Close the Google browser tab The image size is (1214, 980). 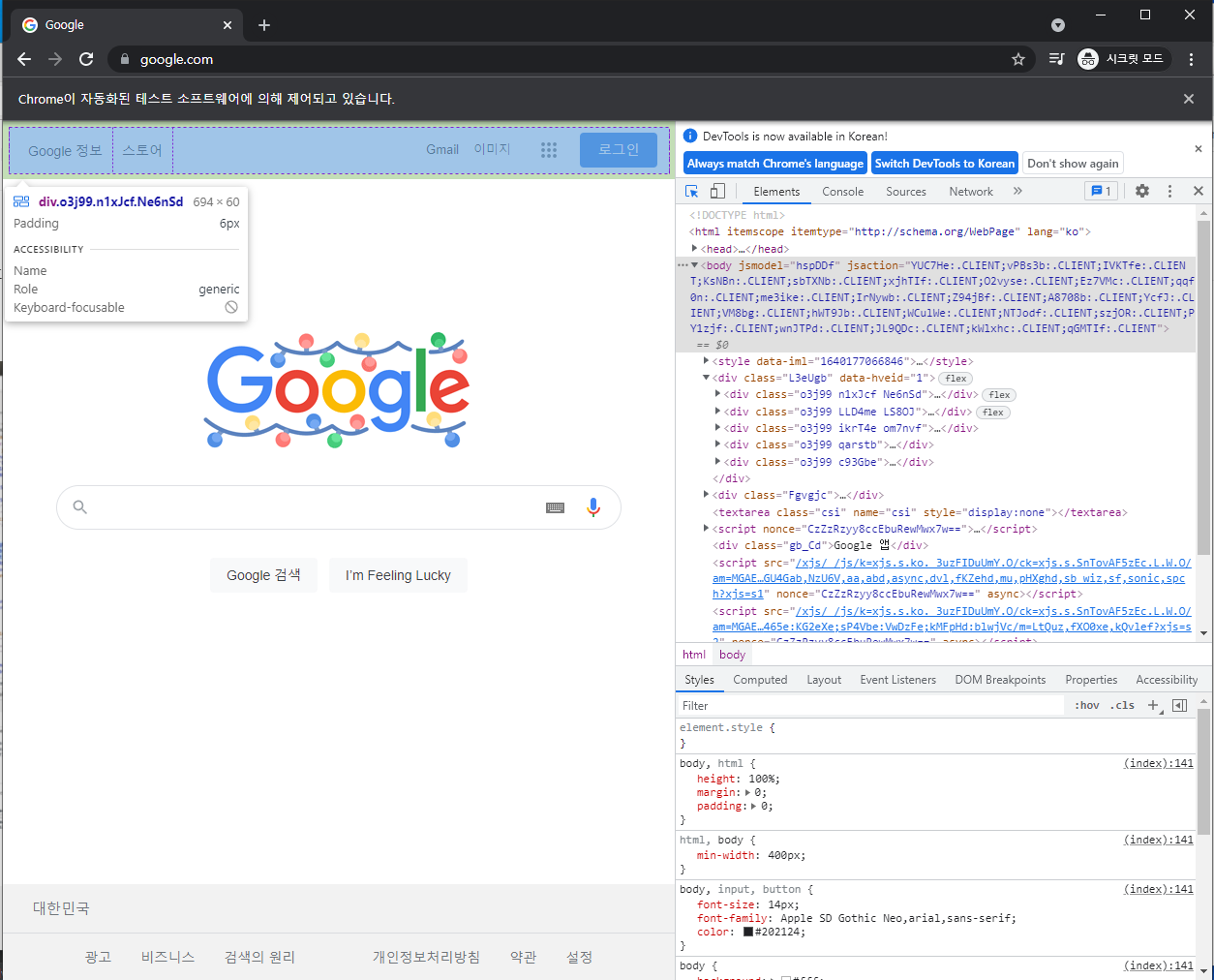pos(228,25)
